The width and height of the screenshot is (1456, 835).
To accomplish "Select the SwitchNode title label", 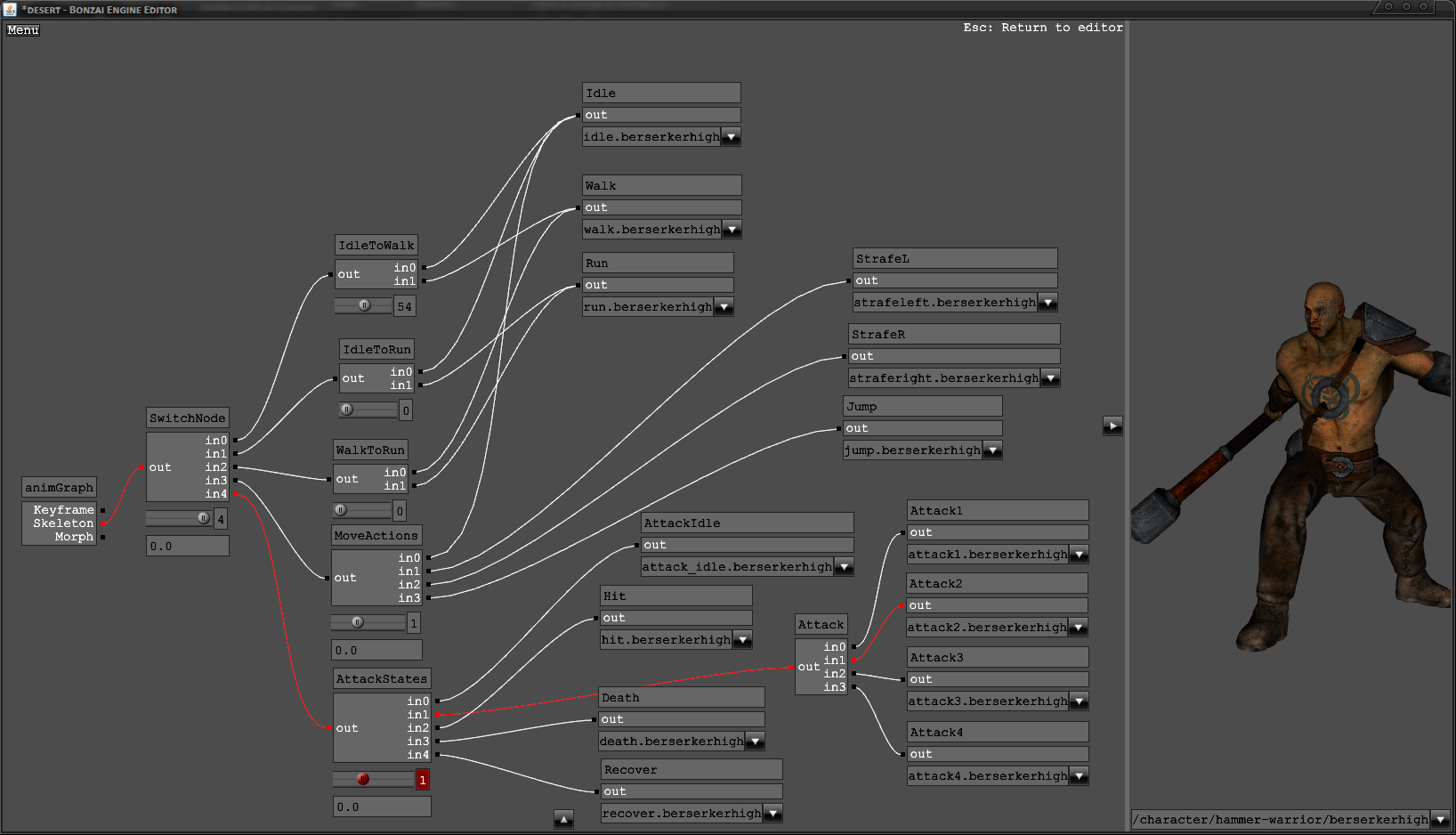I will point(187,418).
